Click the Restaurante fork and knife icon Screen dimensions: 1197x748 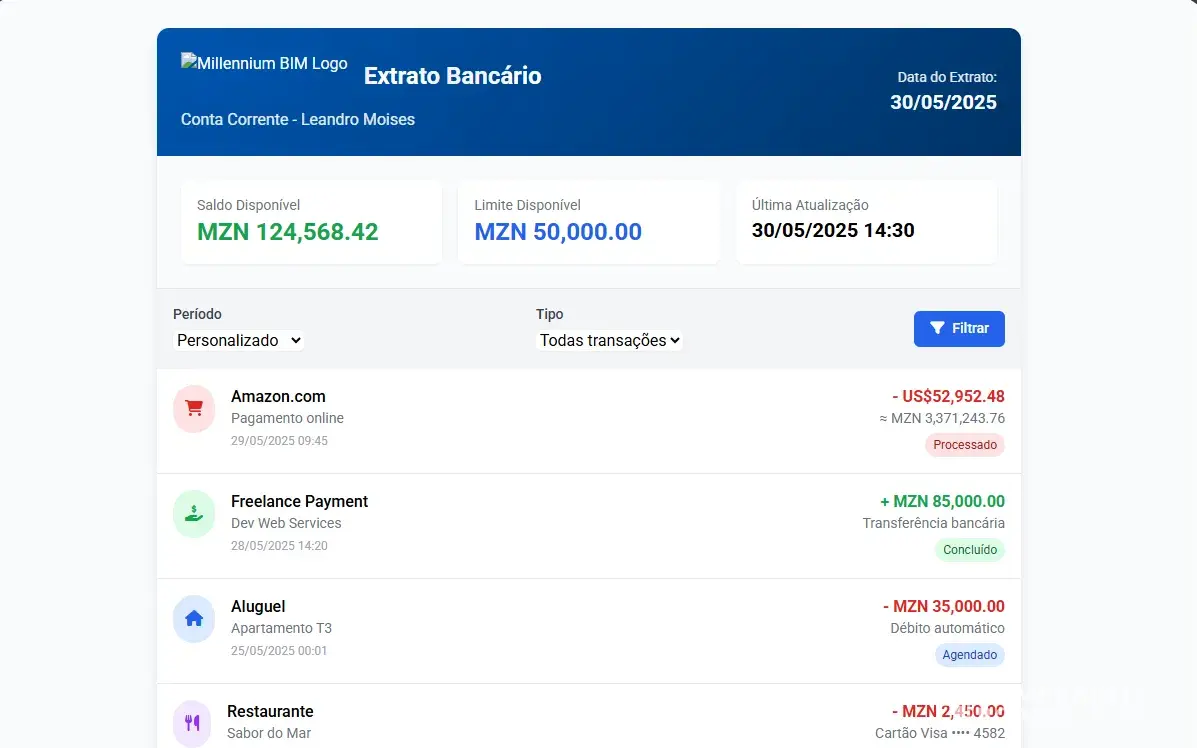193,722
